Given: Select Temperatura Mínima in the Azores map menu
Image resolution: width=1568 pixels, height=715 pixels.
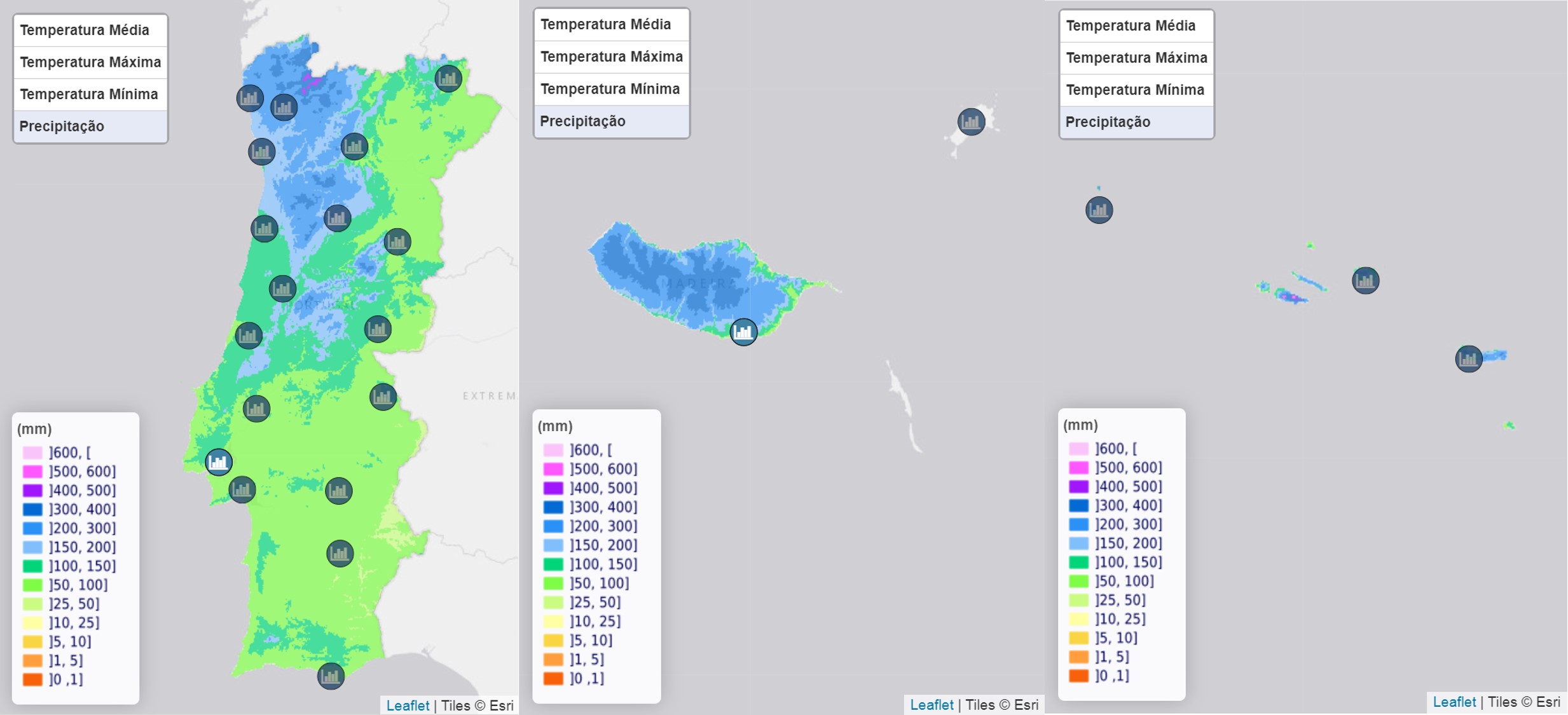Looking at the screenshot, I should tap(1136, 90).
